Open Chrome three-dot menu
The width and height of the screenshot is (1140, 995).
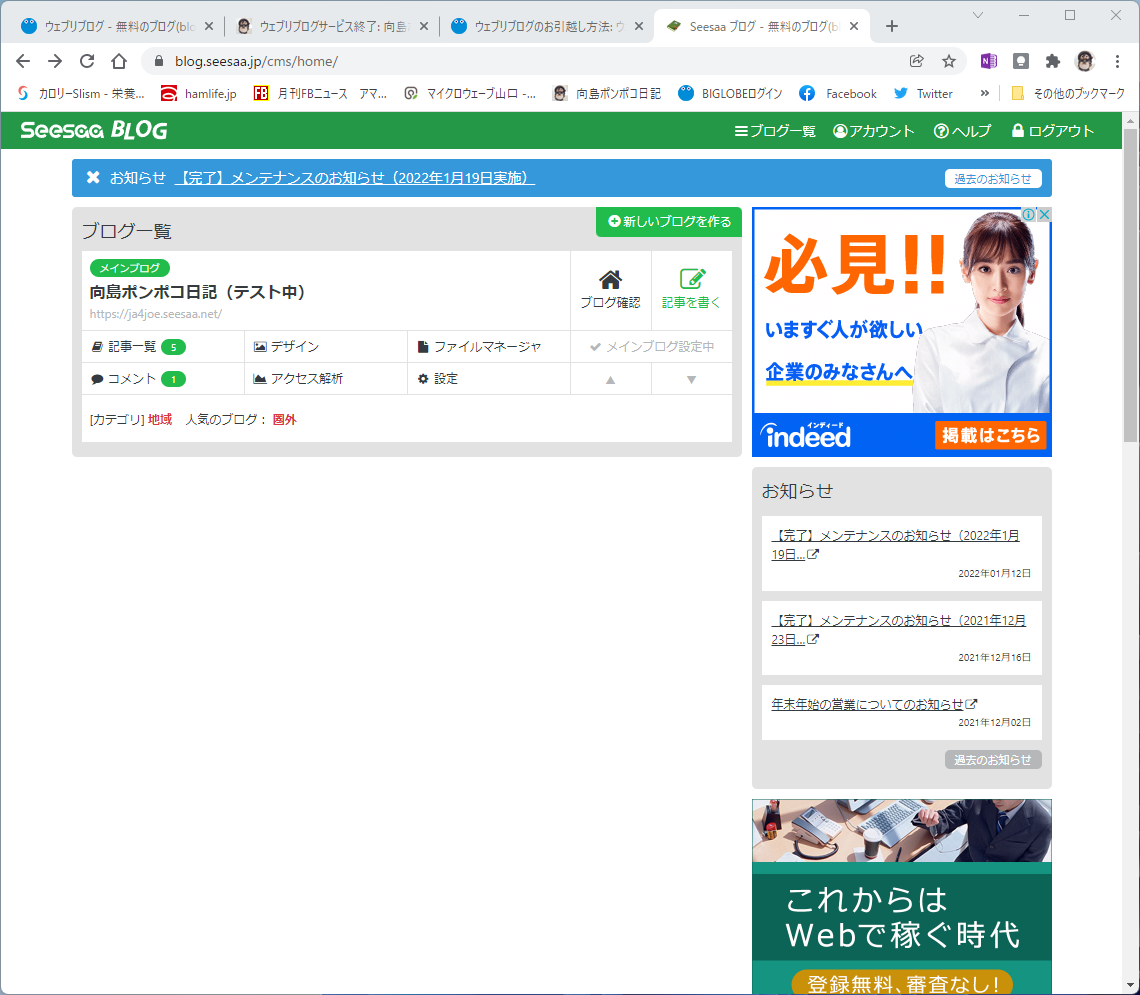1117,61
